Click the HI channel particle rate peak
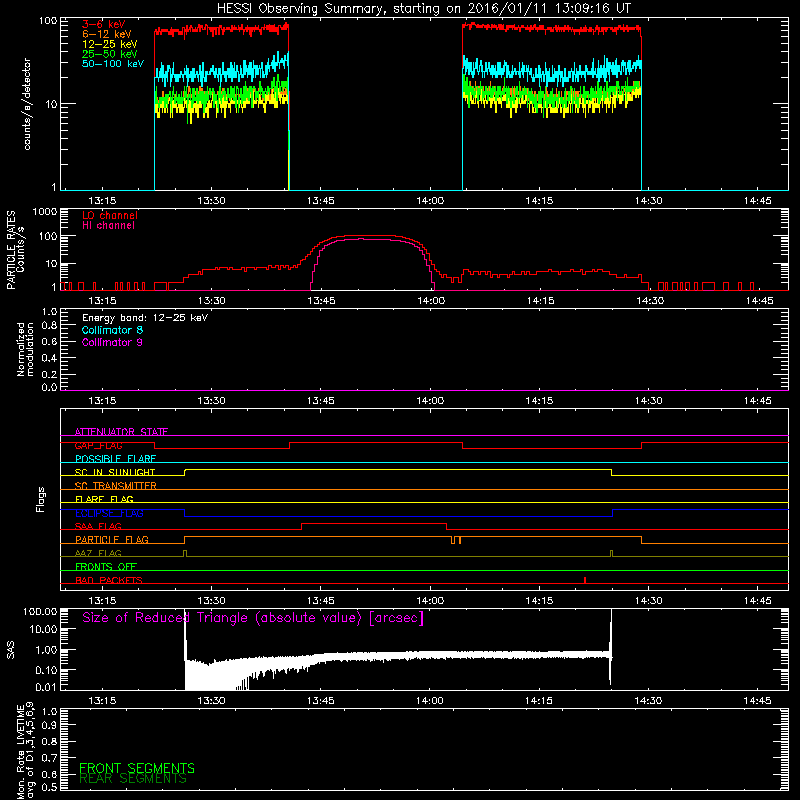This screenshot has height=800, width=800. pos(361,239)
